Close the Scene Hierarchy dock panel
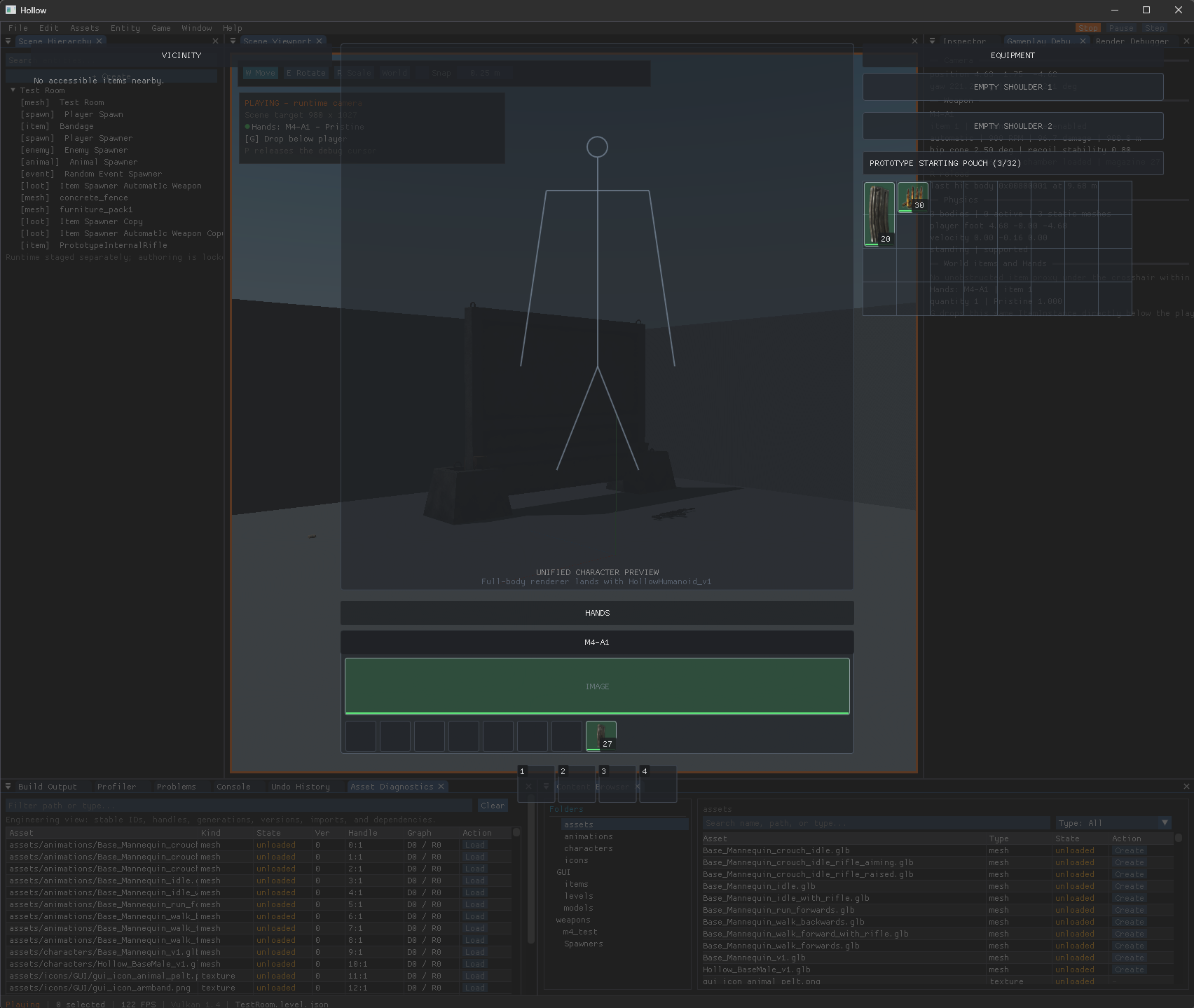 [x=215, y=41]
